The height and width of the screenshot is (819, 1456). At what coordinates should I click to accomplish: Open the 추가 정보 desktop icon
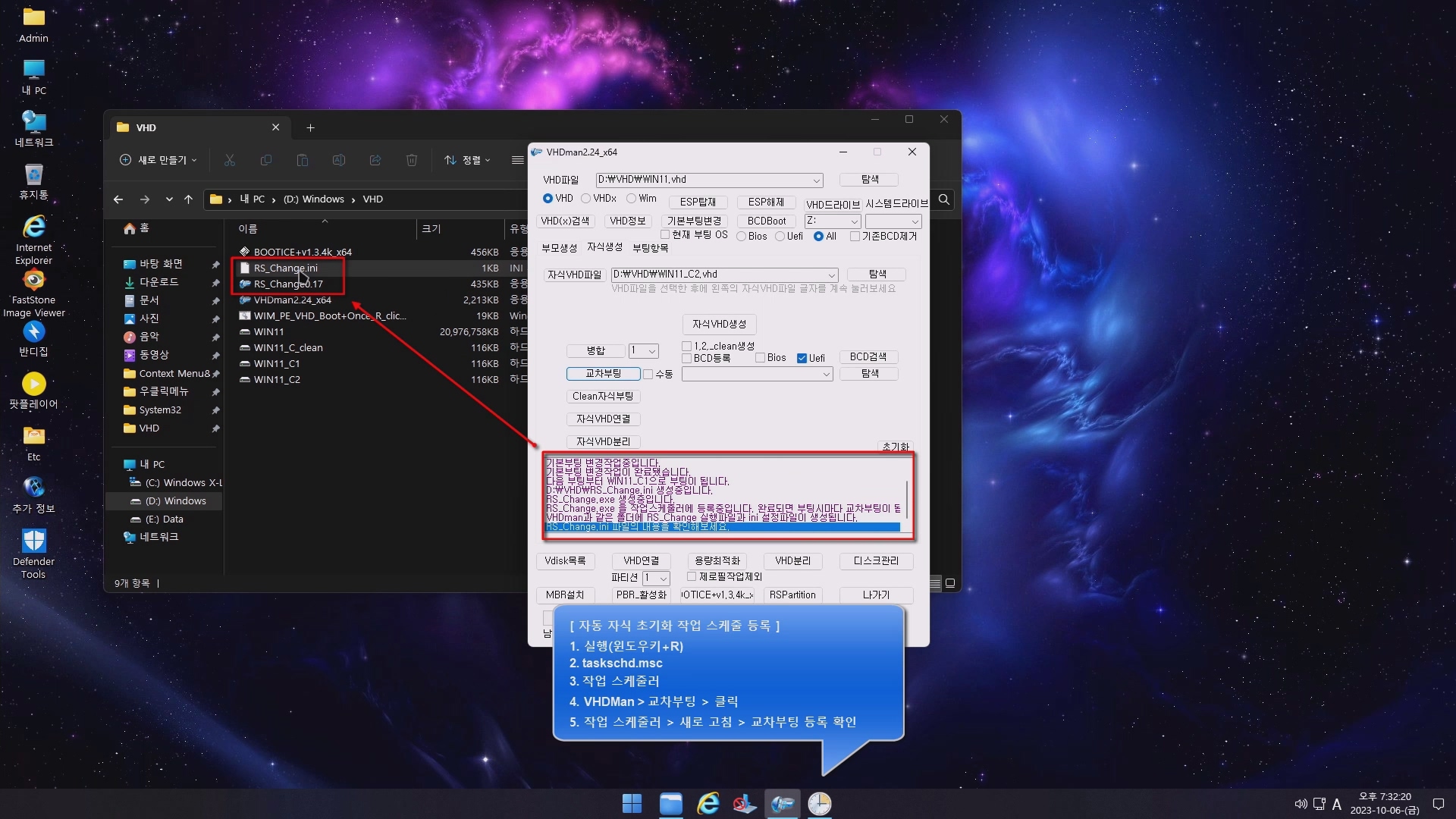(x=33, y=495)
